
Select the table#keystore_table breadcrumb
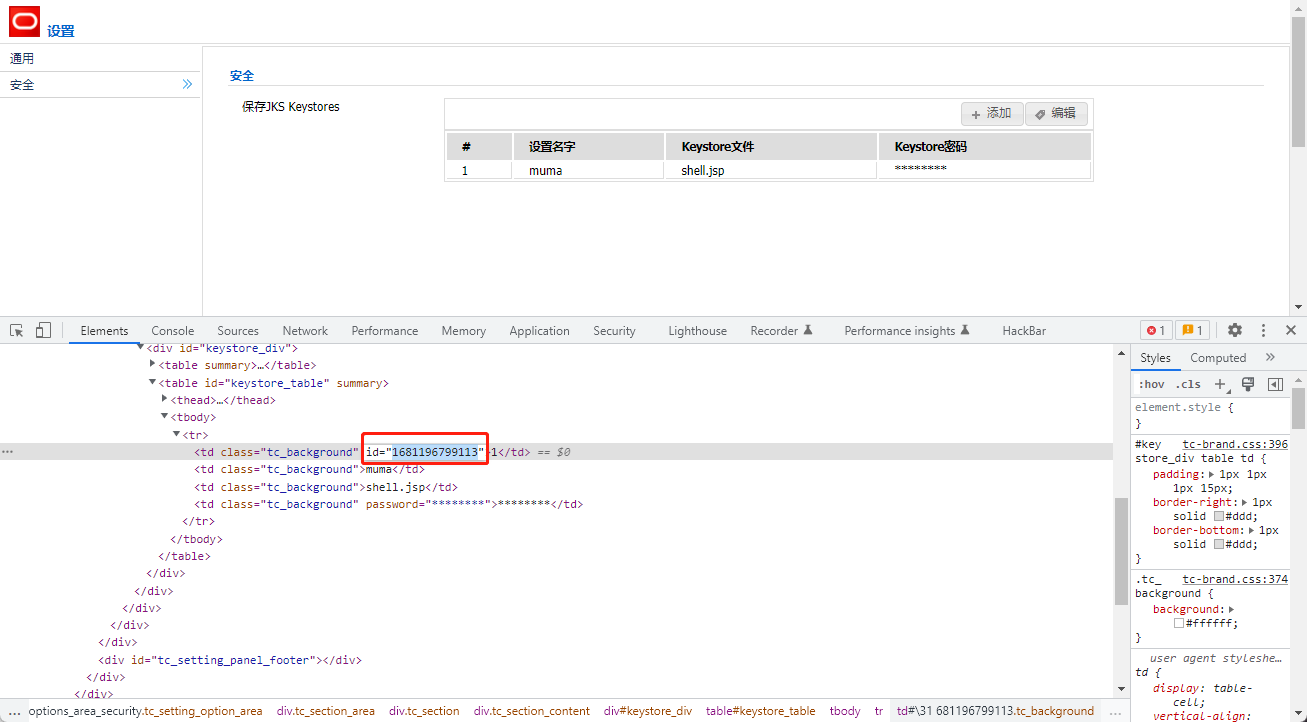tap(761, 711)
